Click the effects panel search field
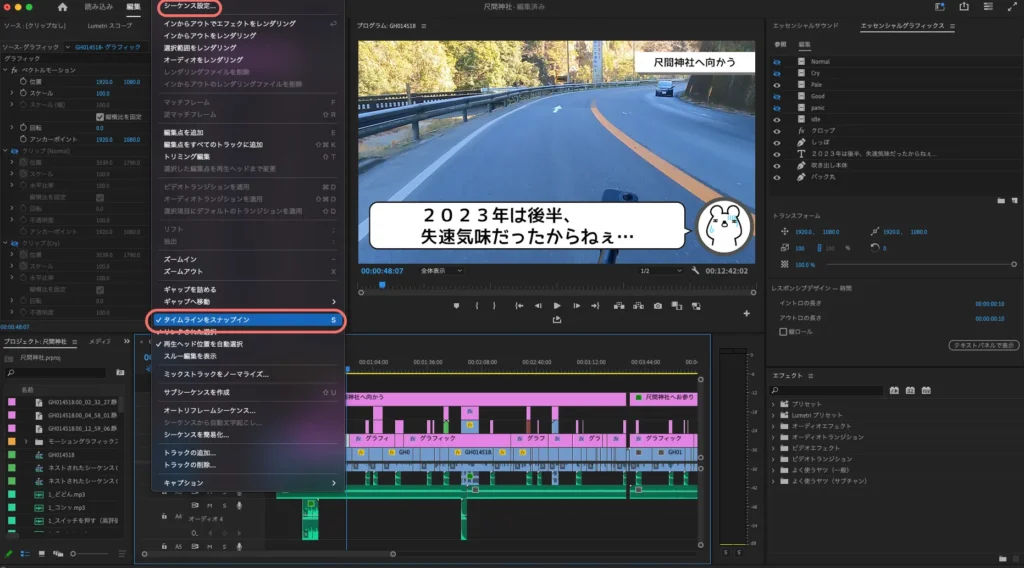Screen dimensions: 1024x568 (826, 390)
